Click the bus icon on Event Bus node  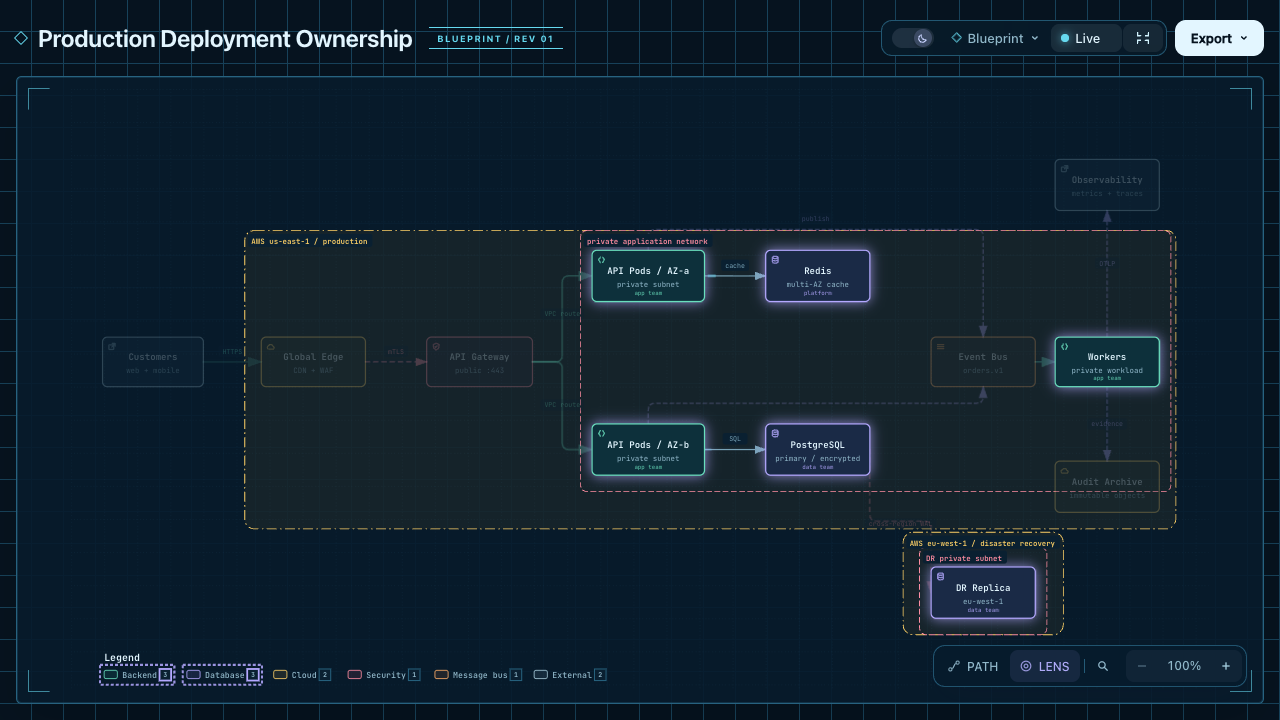(x=940, y=346)
